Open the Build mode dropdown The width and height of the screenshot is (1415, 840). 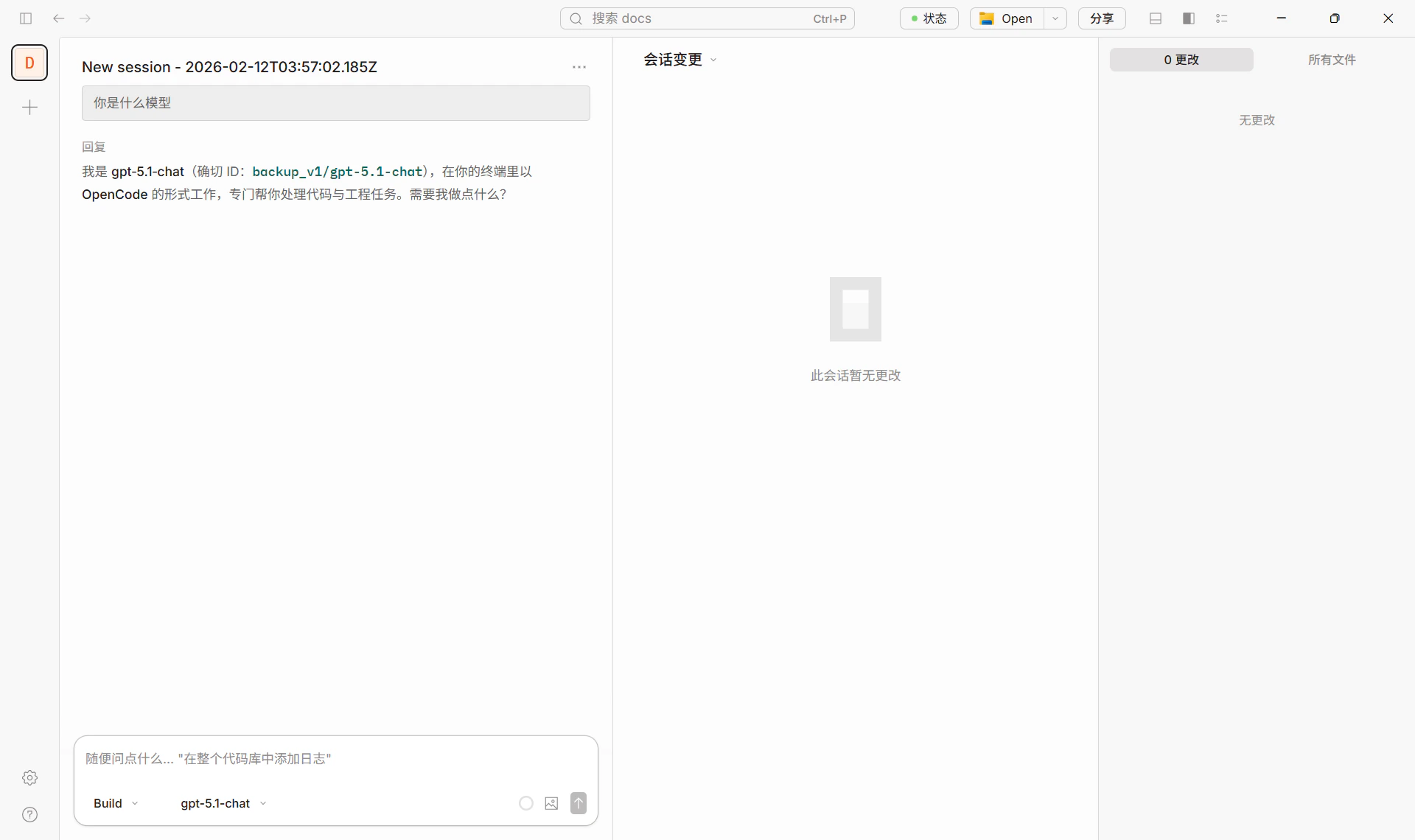[x=114, y=803]
